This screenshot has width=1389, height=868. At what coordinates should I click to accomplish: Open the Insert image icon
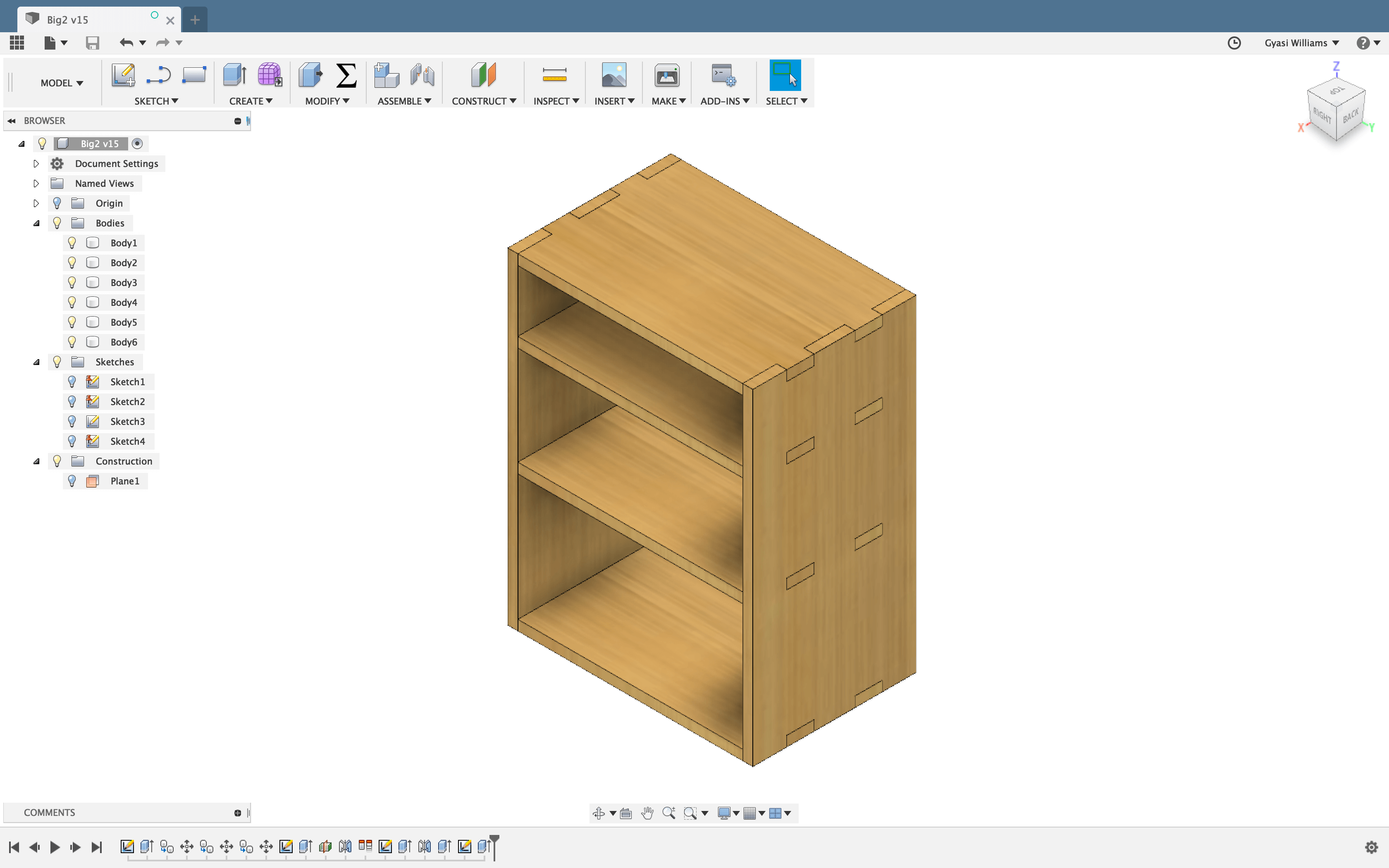coord(613,75)
